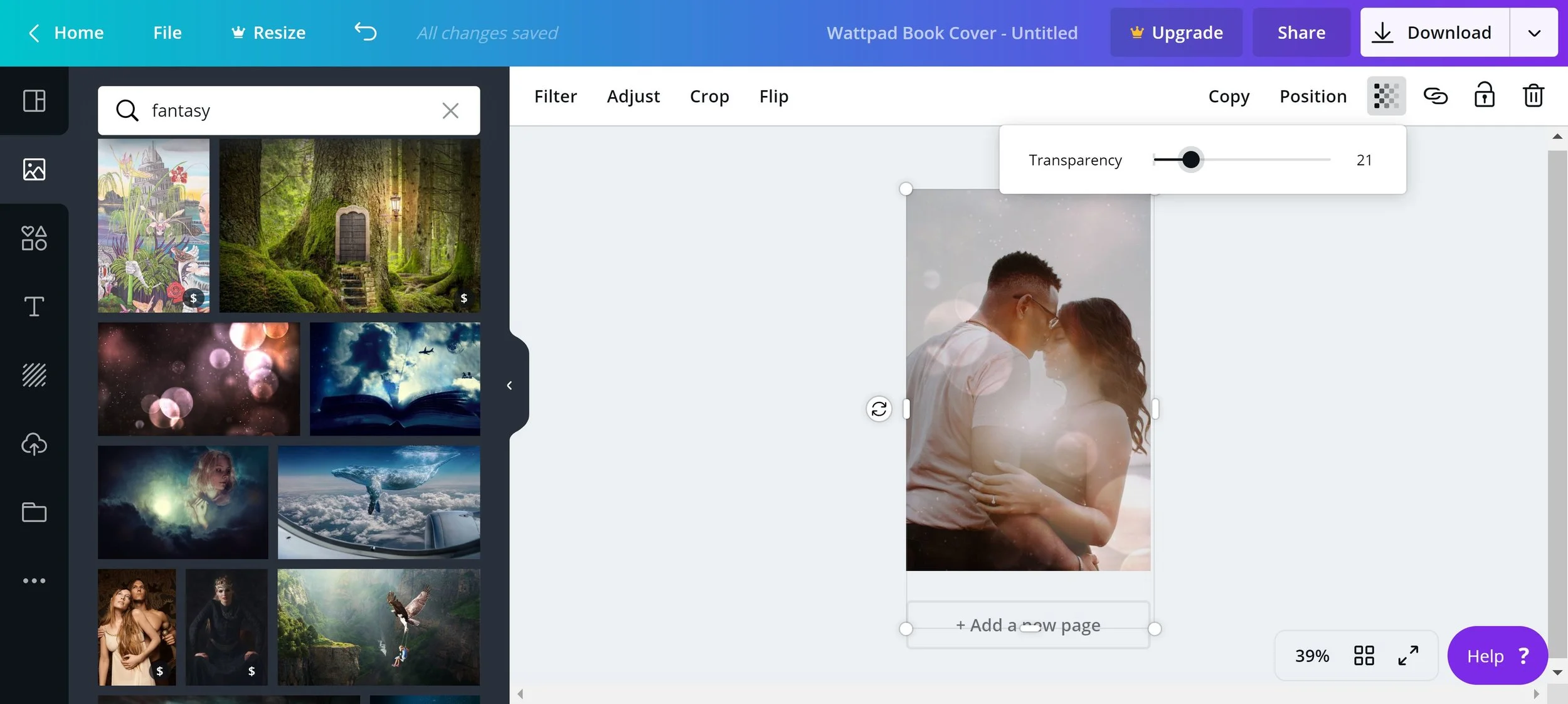
Task: Open the File menu
Action: (167, 33)
